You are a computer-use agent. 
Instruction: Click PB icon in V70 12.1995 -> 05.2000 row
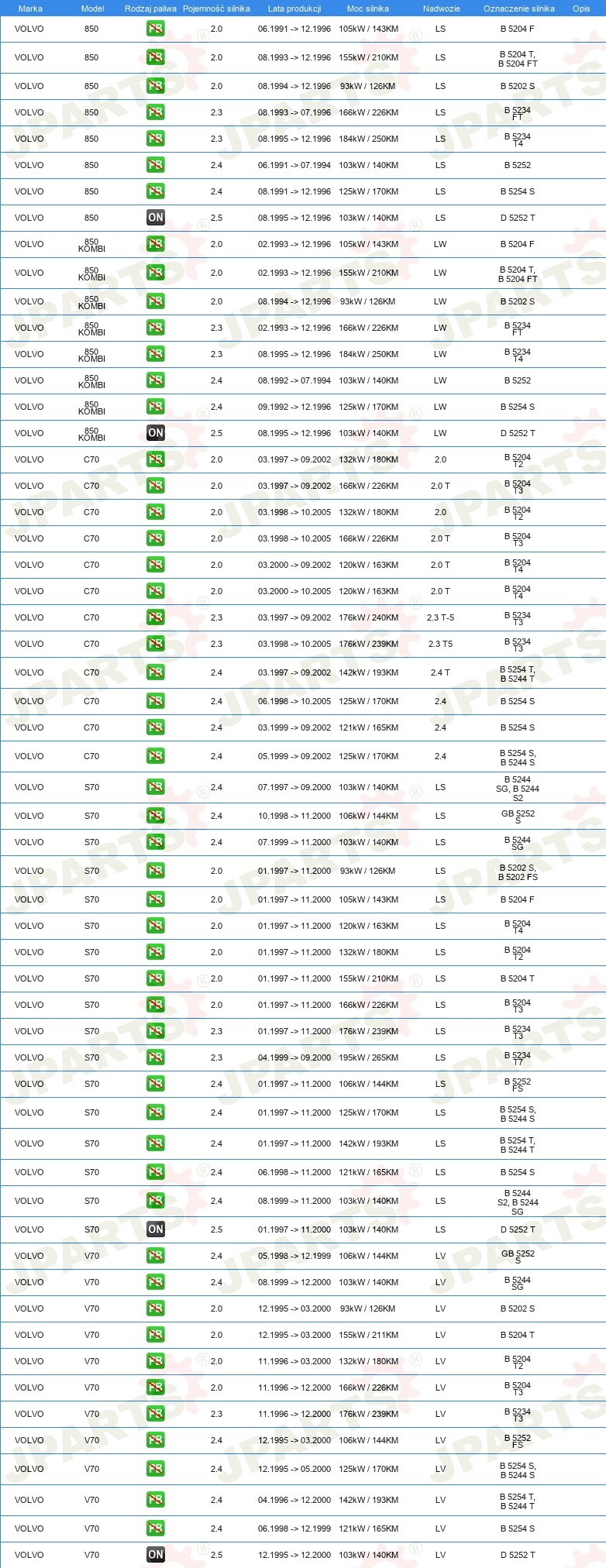click(156, 1469)
